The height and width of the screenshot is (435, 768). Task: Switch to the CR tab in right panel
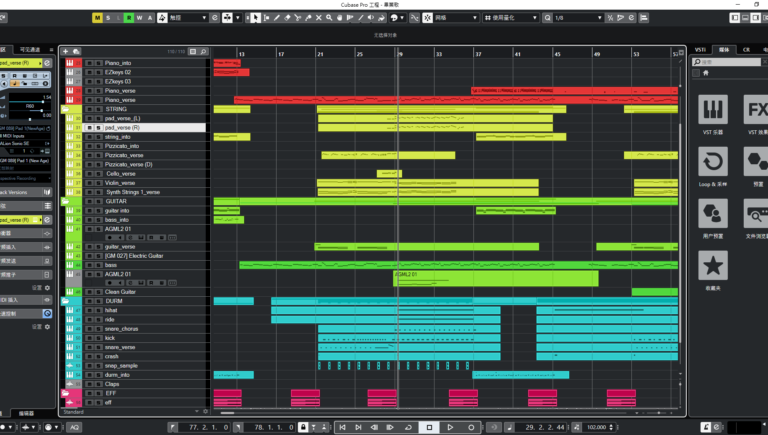[x=746, y=48]
